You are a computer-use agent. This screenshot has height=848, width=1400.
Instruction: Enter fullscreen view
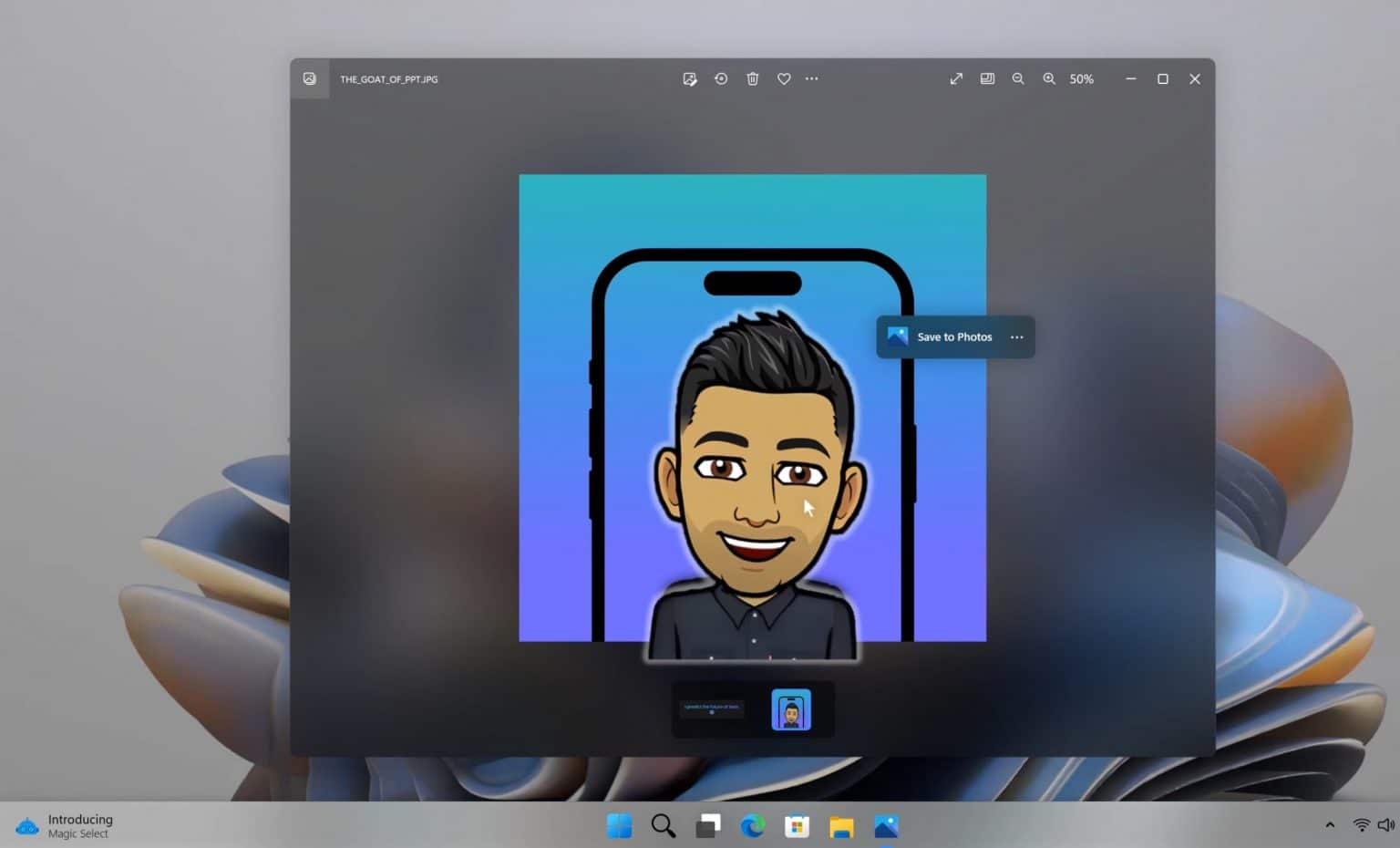tap(955, 78)
